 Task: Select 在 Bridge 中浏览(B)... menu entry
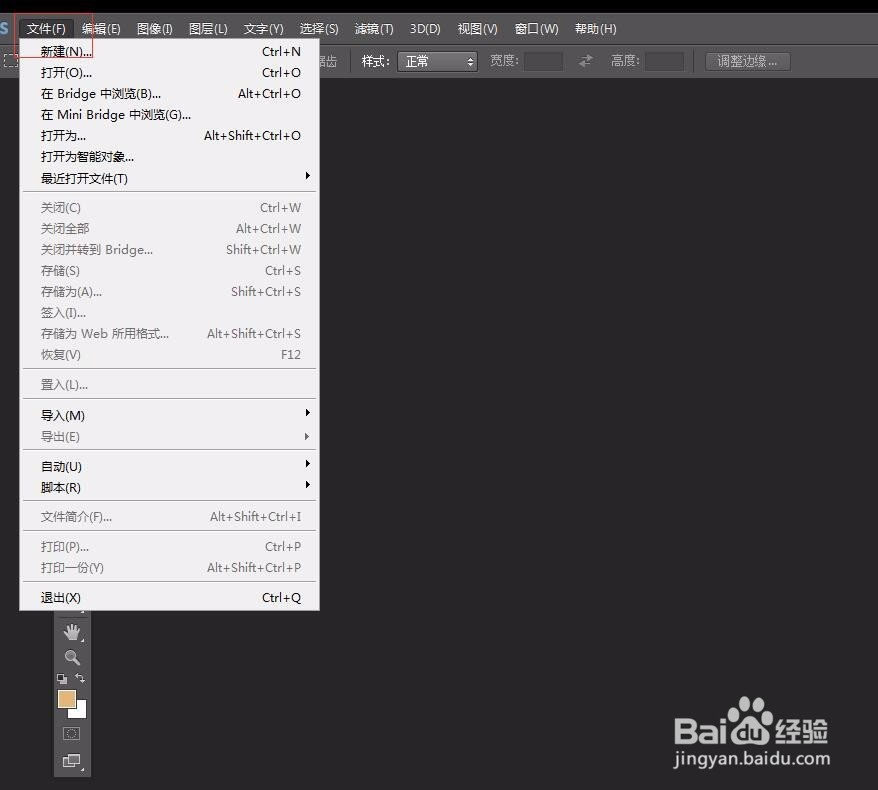(170, 94)
